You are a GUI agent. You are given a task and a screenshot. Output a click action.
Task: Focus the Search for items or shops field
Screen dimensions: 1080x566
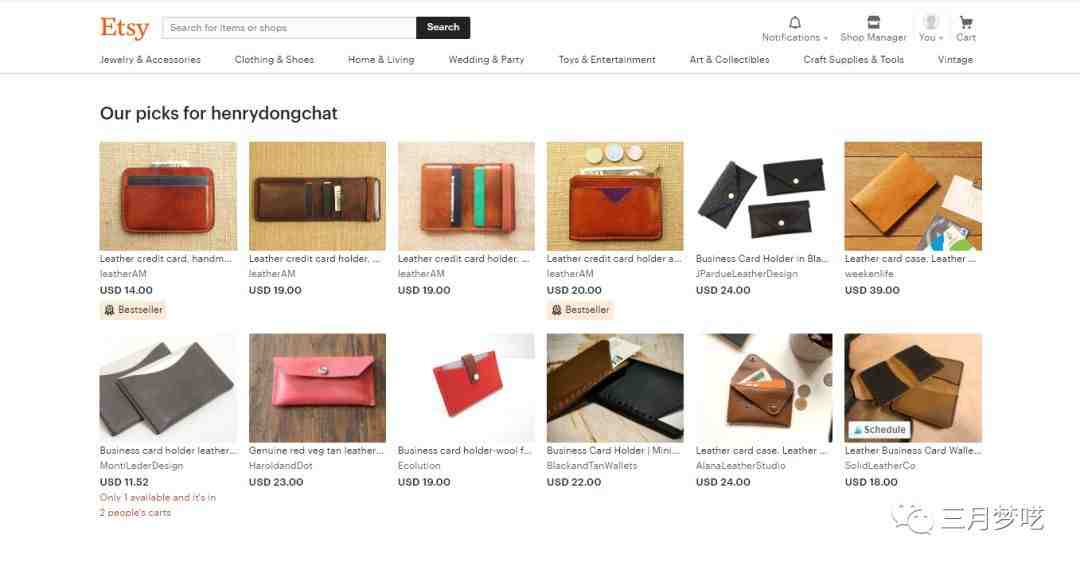(289, 28)
